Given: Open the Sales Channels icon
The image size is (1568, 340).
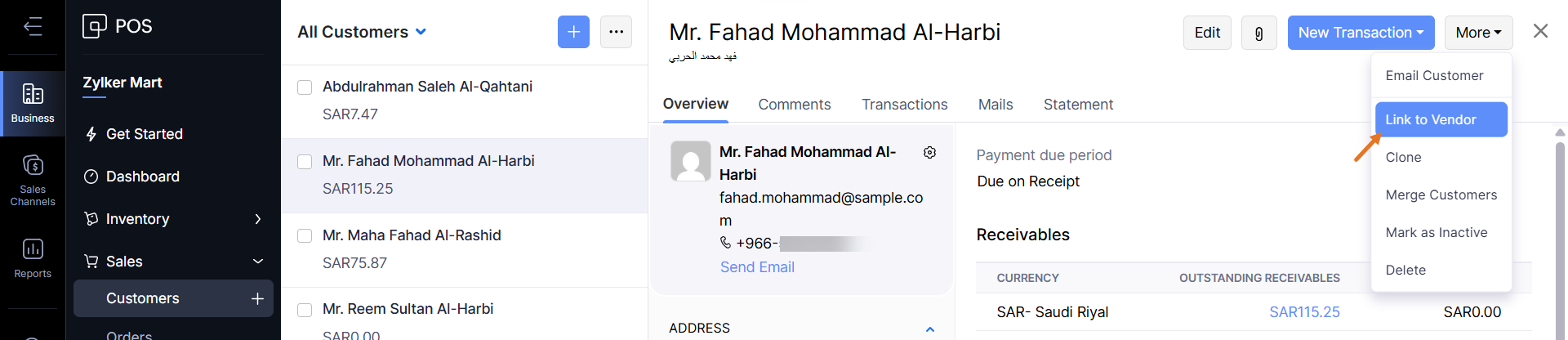Looking at the screenshot, I should (x=33, y=179).
